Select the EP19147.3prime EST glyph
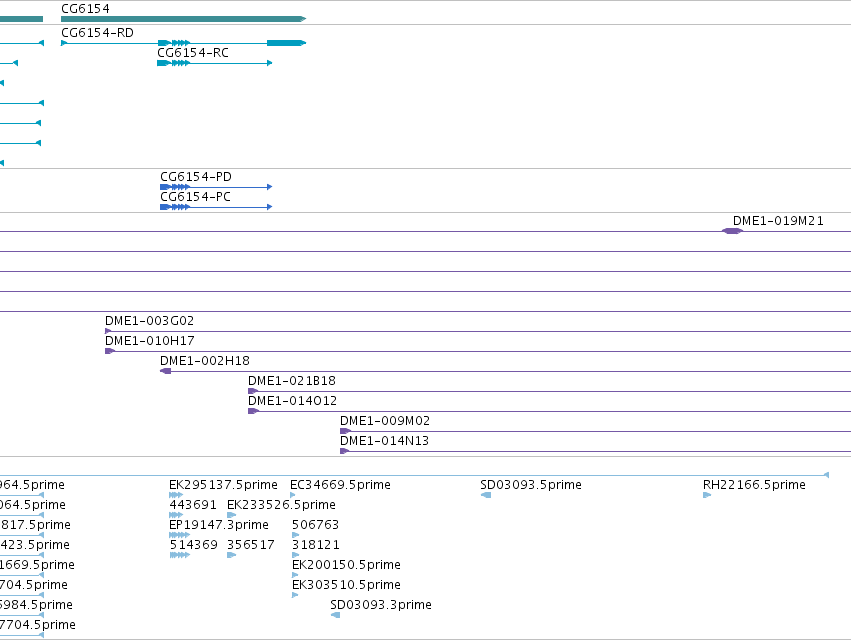This screenshot has height=640, width=851. [x=180, y=535]
